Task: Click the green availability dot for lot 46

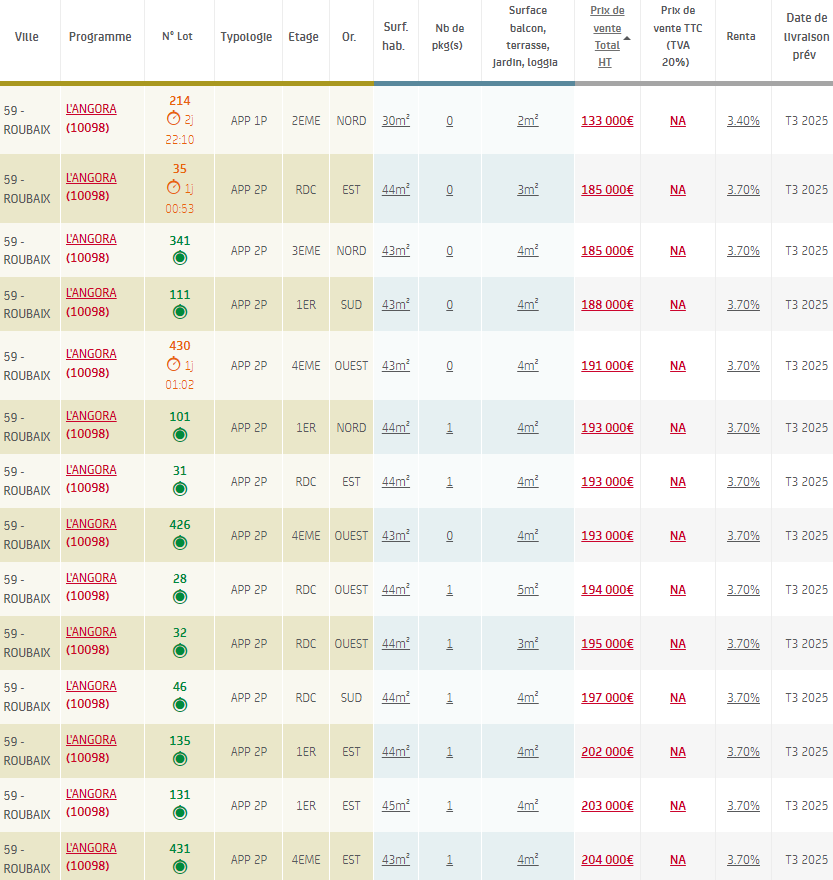Action: [180, 705]
